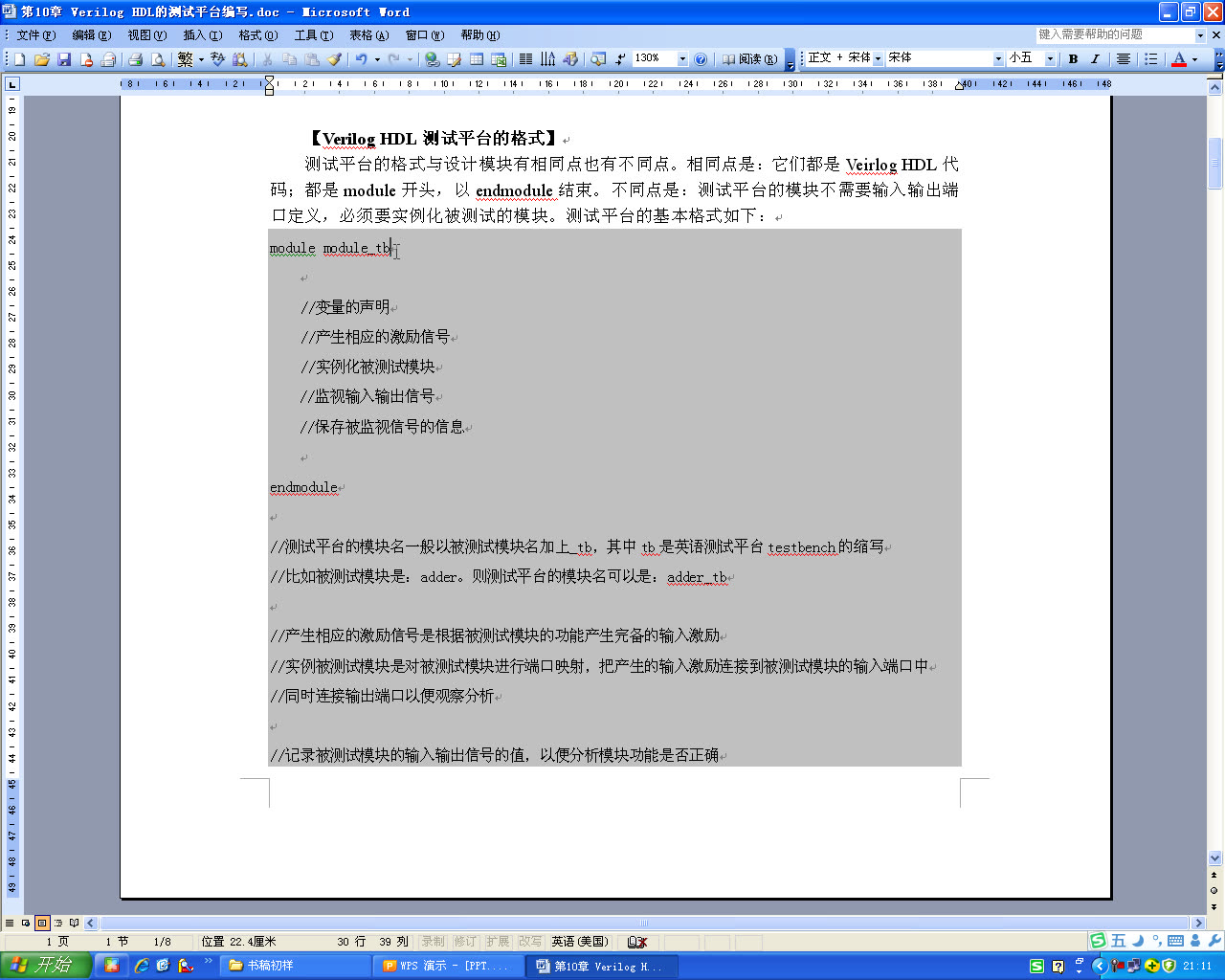Toggle Bold formatting

pyautogui.click(x=1074, y=59)
